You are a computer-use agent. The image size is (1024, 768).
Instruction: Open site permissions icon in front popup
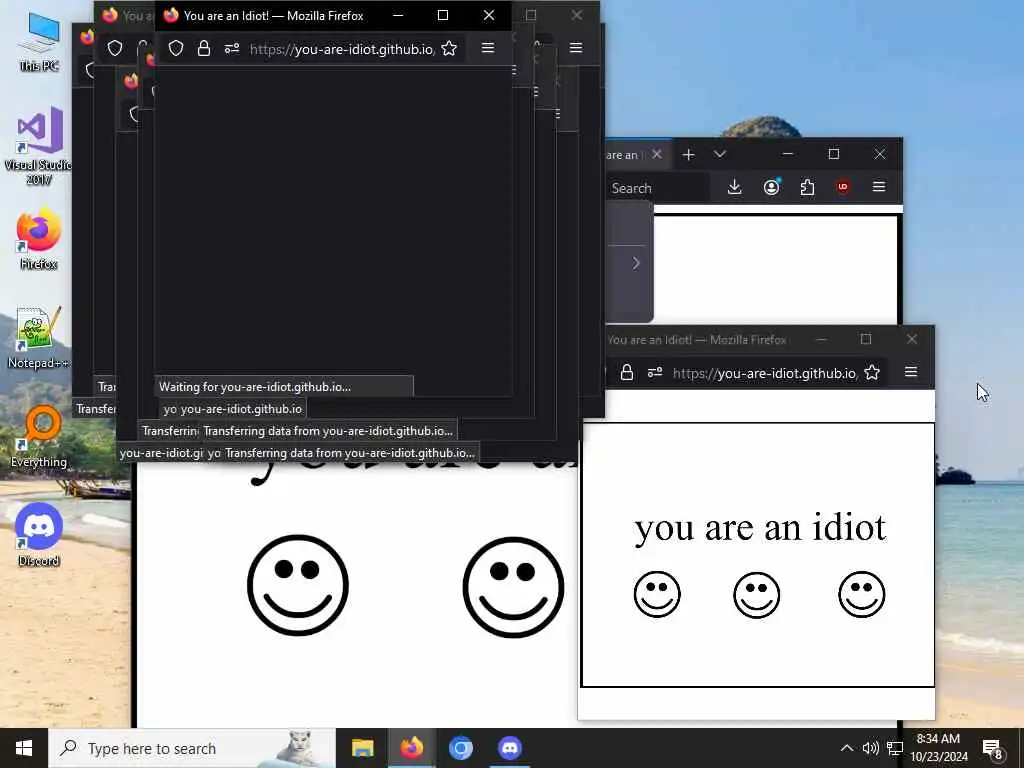[232, 48]
